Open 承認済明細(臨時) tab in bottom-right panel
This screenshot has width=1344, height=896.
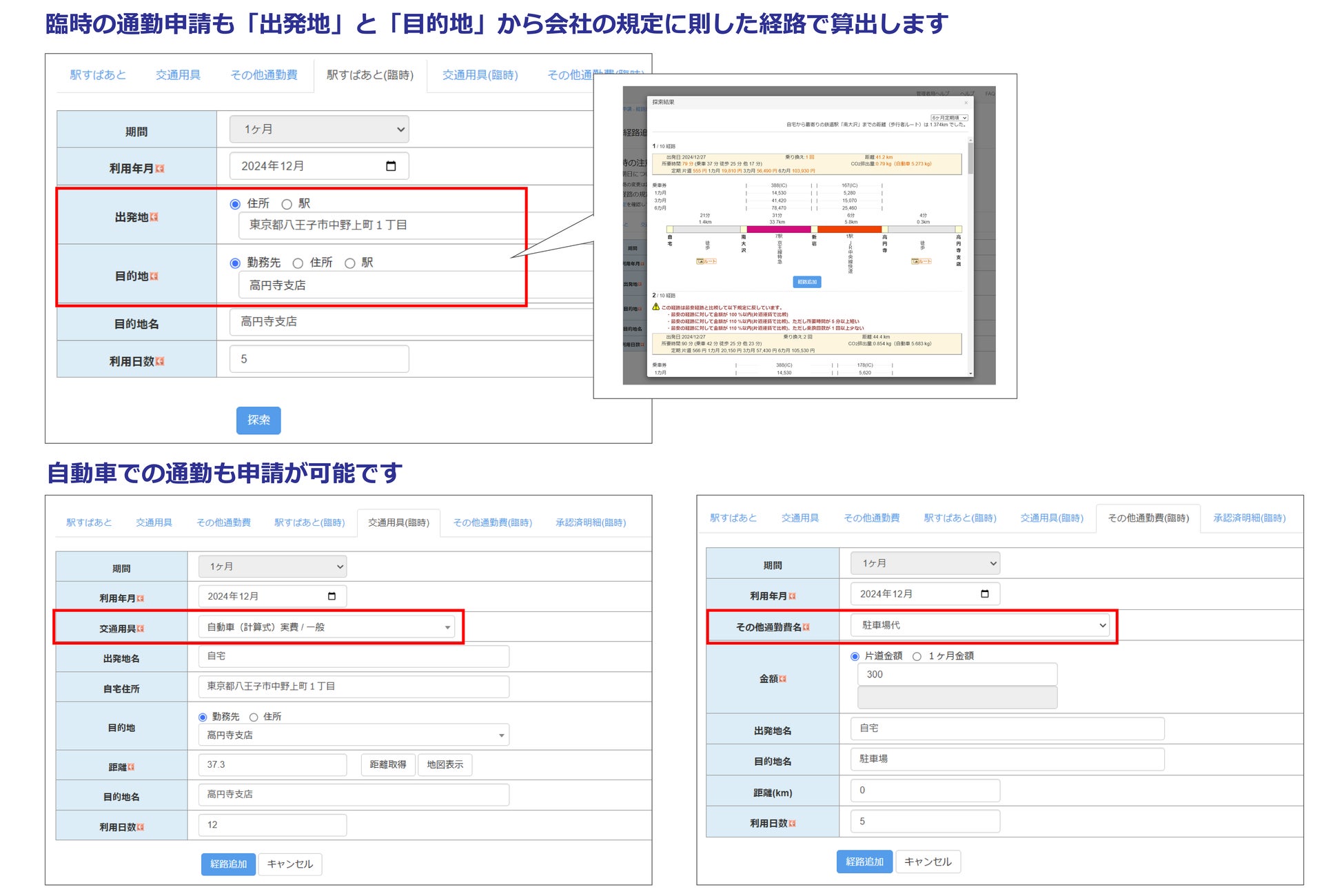coord(1249,518)
